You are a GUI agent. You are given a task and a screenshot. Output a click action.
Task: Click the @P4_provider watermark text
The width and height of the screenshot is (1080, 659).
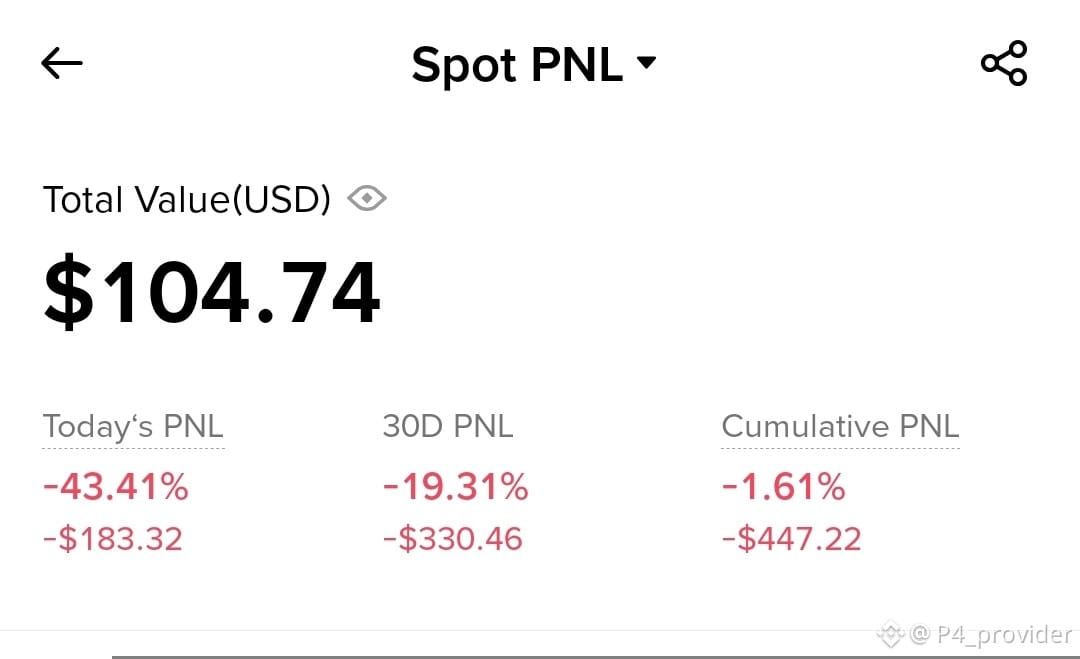point(991,634)
